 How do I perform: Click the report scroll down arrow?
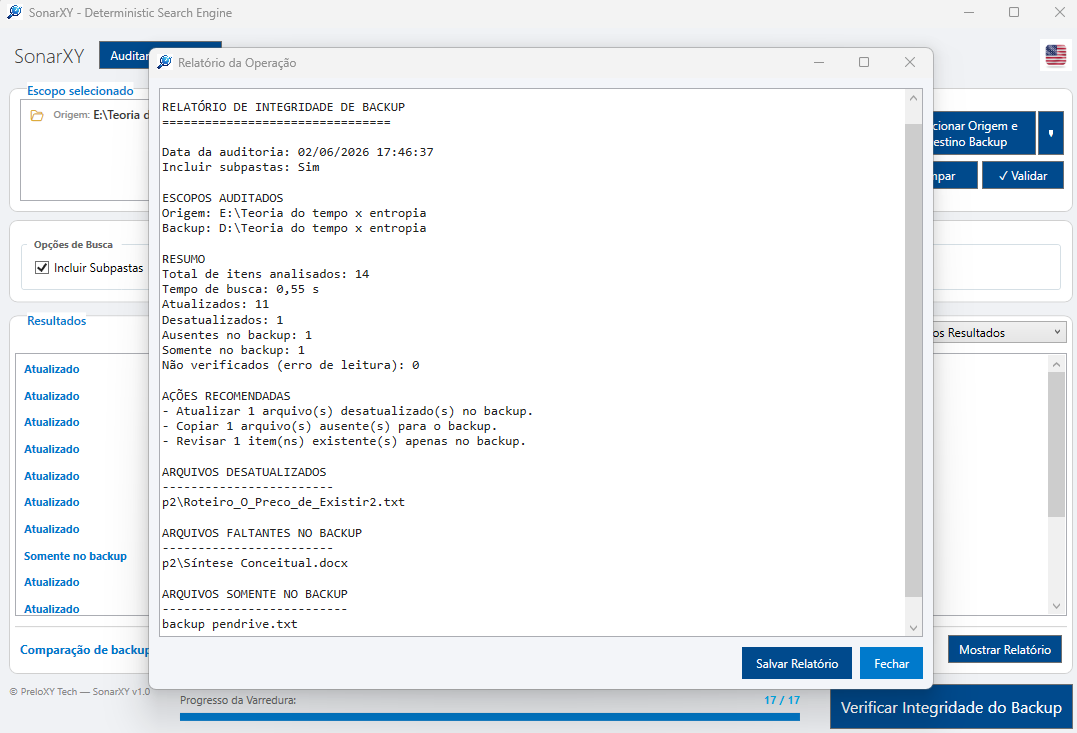[914, 627]
